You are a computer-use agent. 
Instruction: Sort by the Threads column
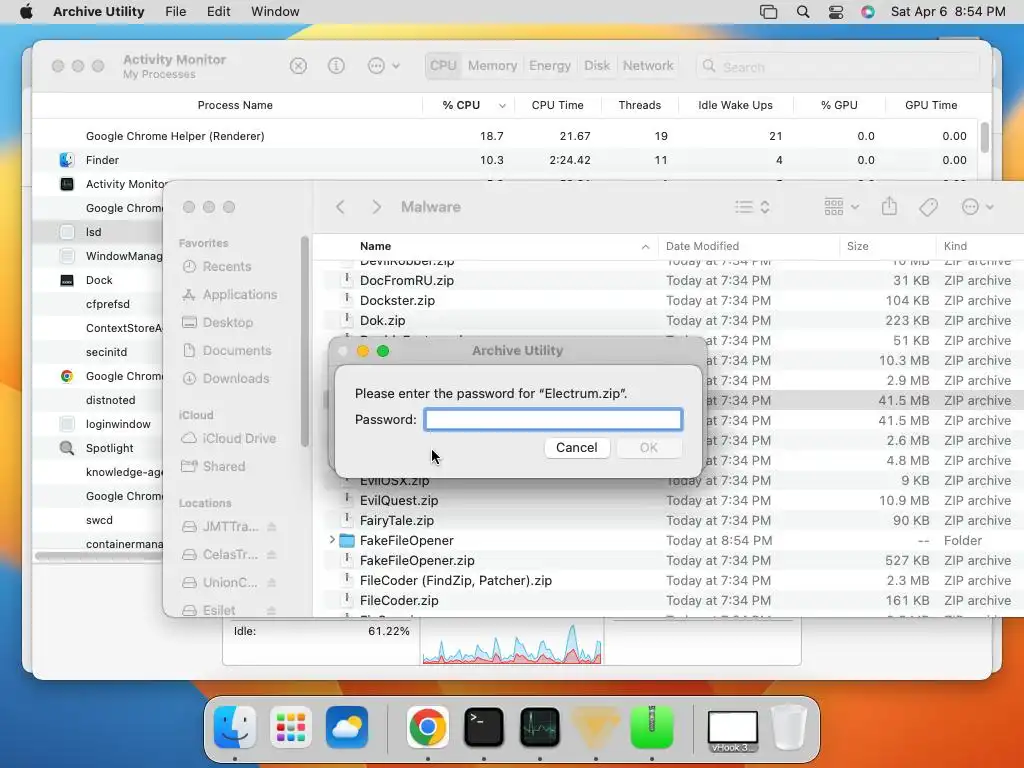click(639, 105)
